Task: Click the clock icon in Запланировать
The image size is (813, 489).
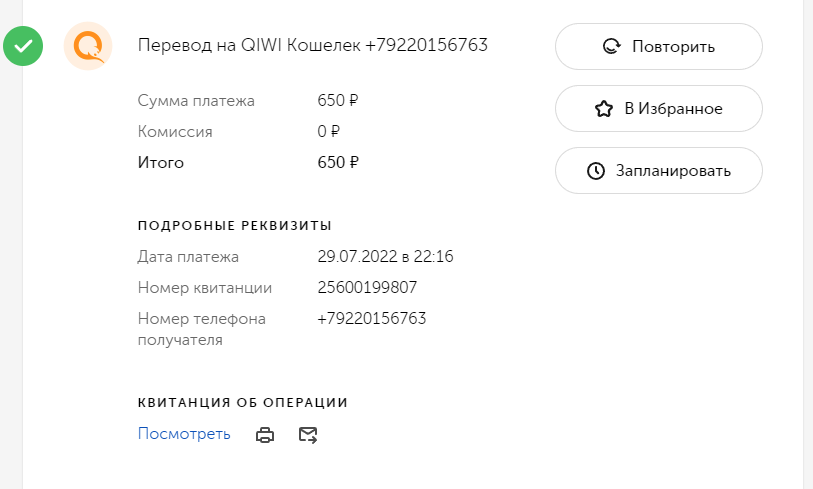Action: (x=596, y=171)
